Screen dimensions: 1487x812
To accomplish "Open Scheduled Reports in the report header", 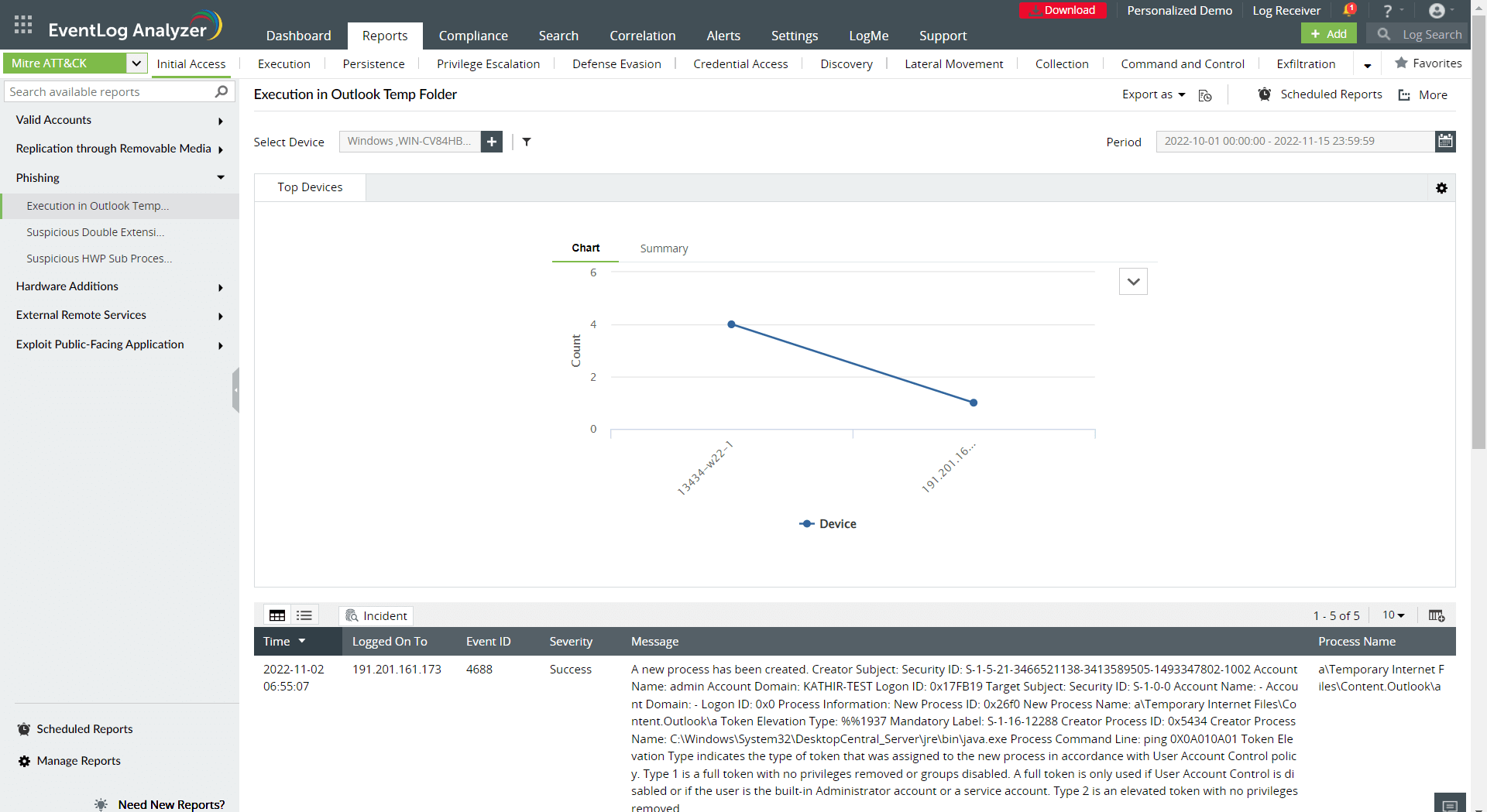I will [1320, 94].
